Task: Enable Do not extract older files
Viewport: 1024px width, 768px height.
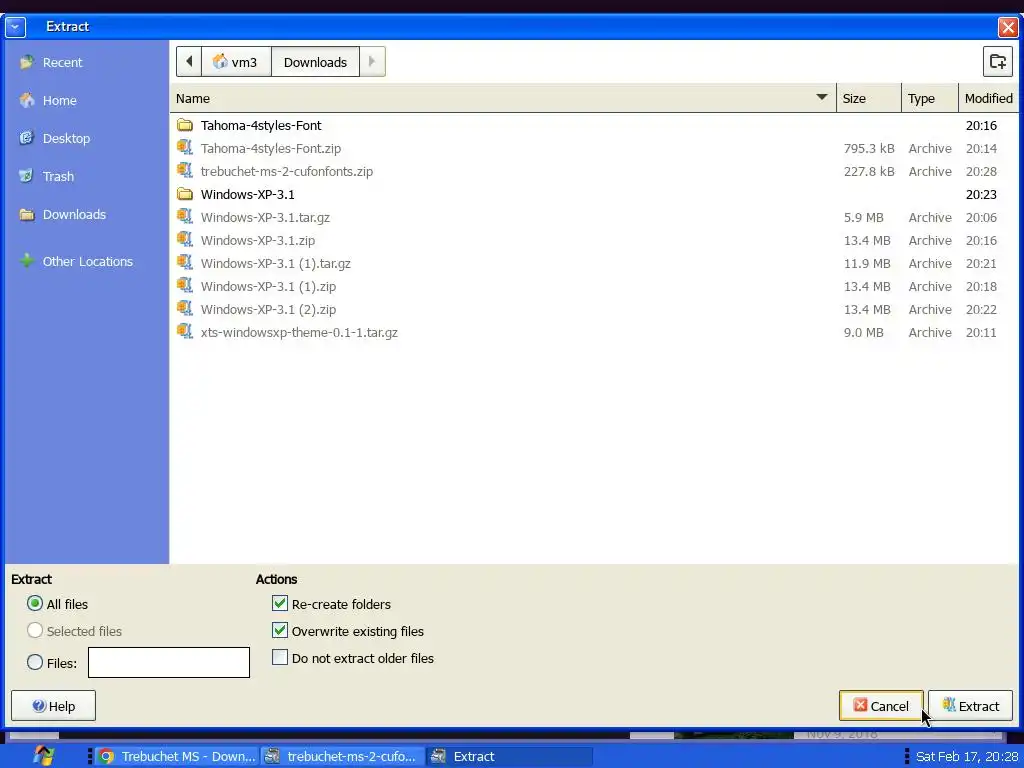Action: [x=280, y=657]
